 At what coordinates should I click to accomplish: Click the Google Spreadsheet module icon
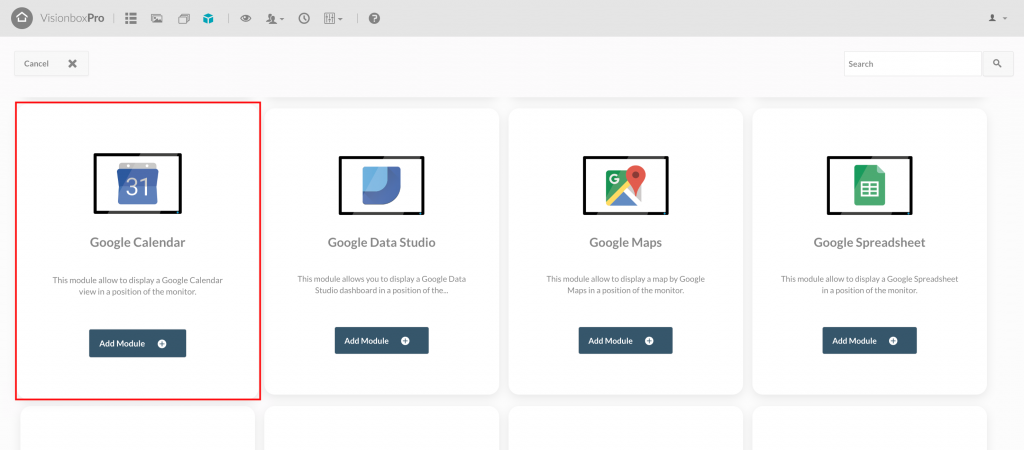869,185
